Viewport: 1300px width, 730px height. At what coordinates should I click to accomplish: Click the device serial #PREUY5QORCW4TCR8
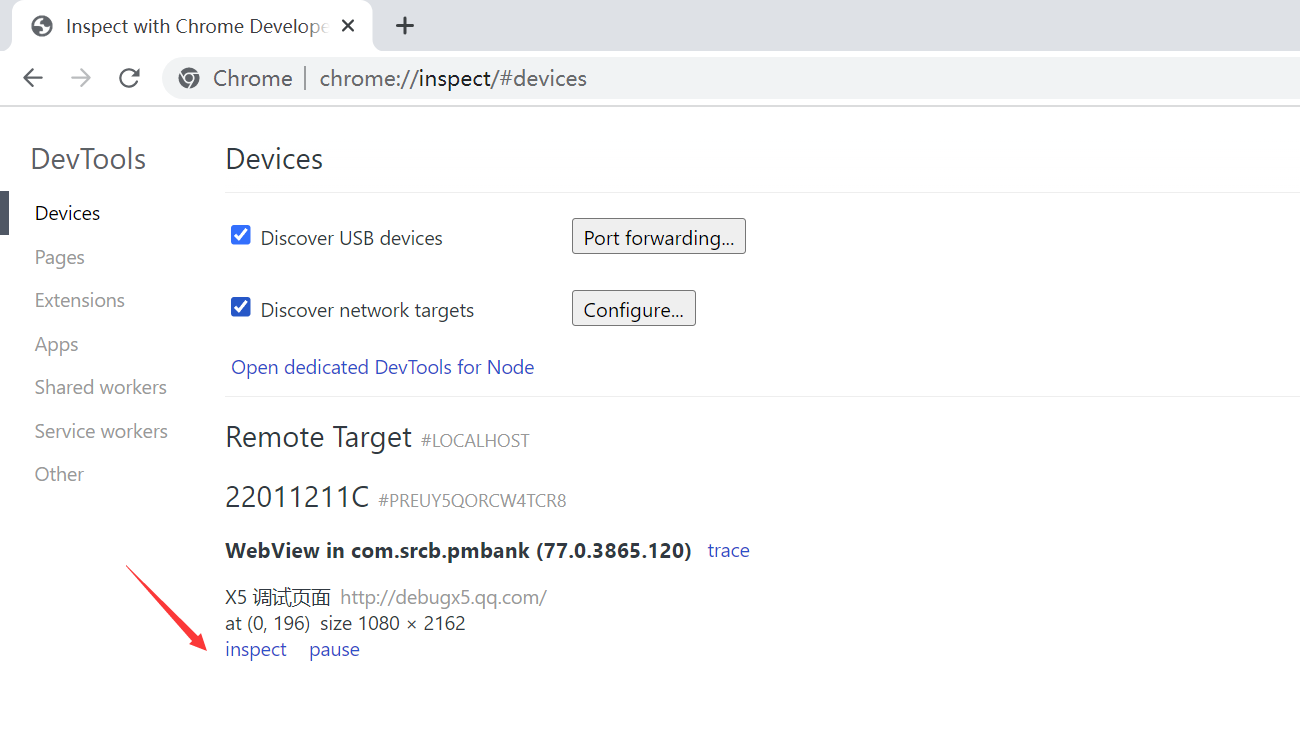[x=473, y=501]
